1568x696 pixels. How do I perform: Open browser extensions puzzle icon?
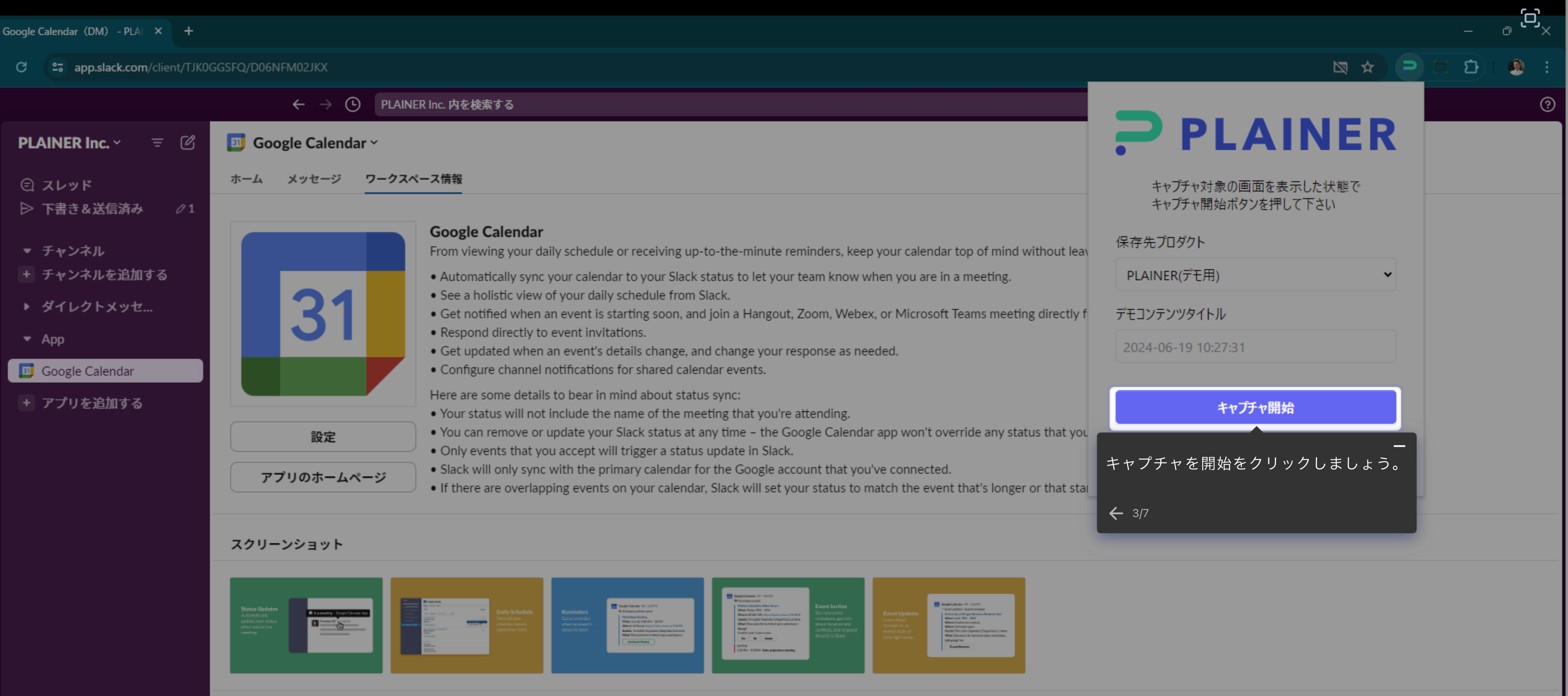(1471, 67)
